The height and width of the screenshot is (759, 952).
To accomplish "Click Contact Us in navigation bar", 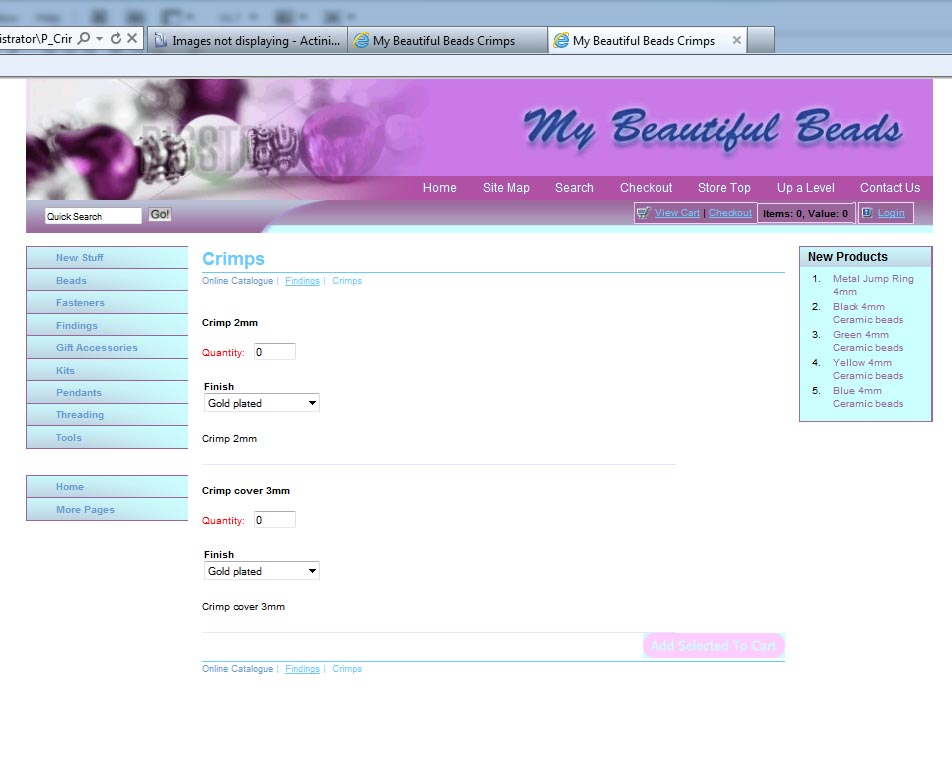I will [x=889, y=188].
